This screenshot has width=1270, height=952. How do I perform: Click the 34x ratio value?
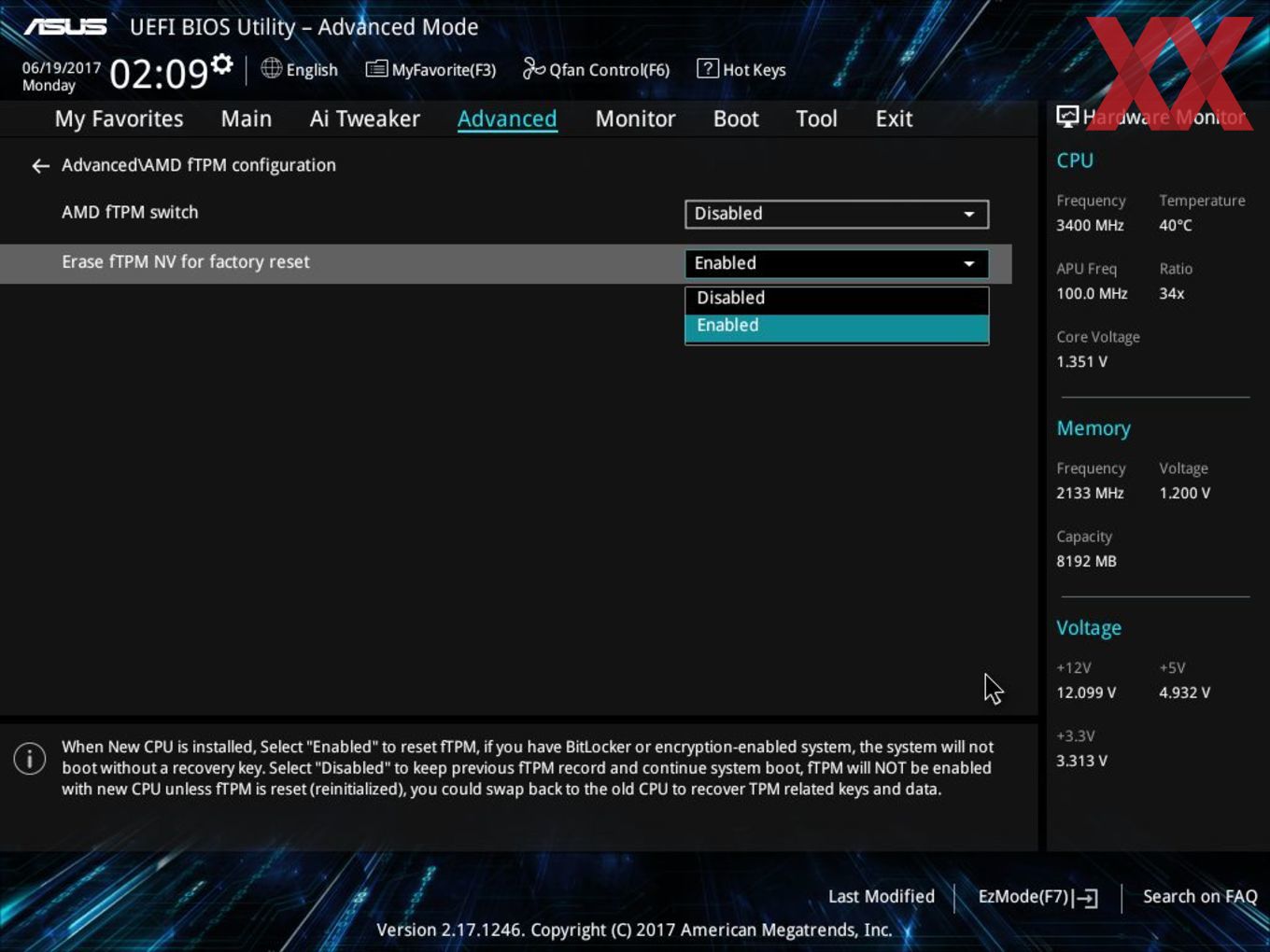[x=1172, y=294]
